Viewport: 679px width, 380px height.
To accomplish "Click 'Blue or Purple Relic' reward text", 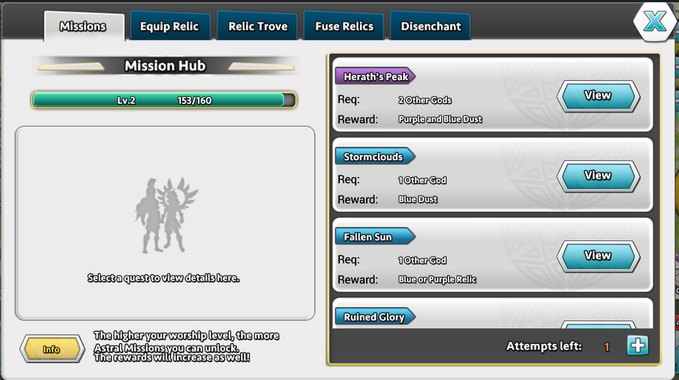I will (x=437, y=280).
